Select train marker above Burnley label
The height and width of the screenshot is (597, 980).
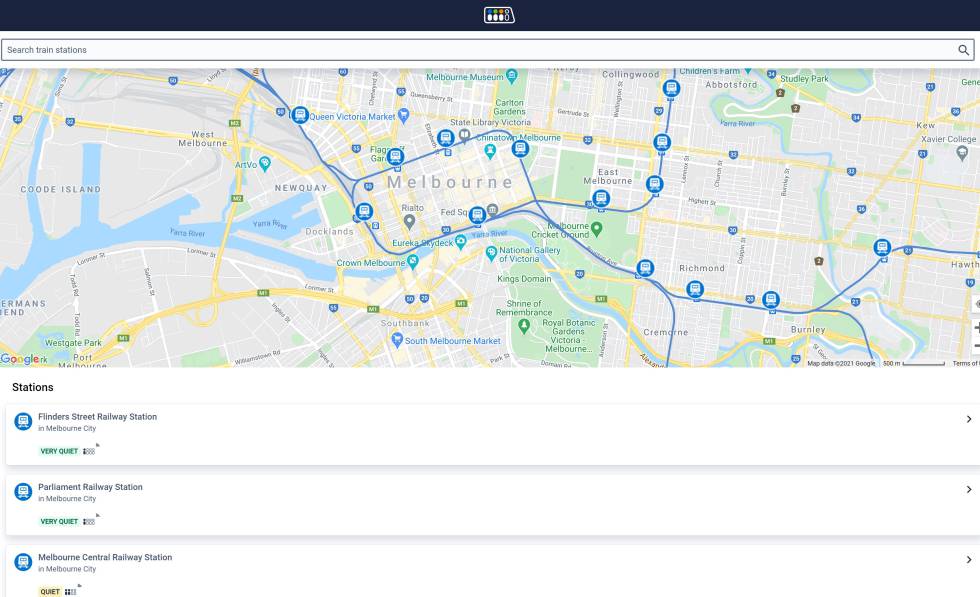tap(771, 300)
